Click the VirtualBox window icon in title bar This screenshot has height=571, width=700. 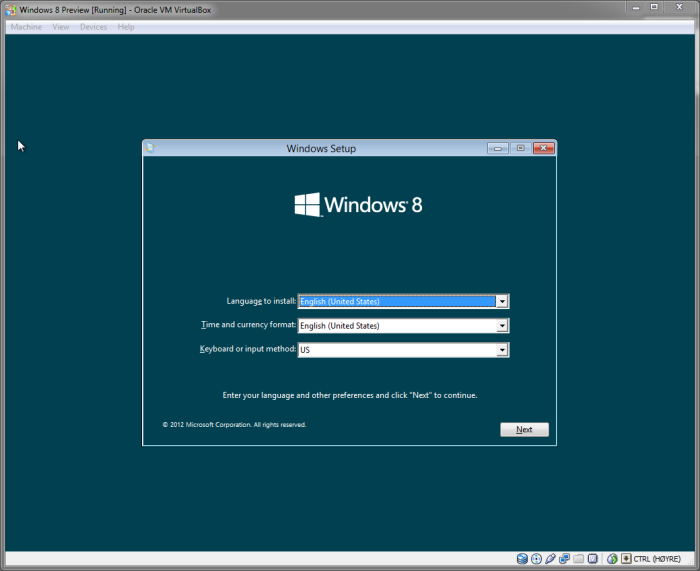pos(11,10)
